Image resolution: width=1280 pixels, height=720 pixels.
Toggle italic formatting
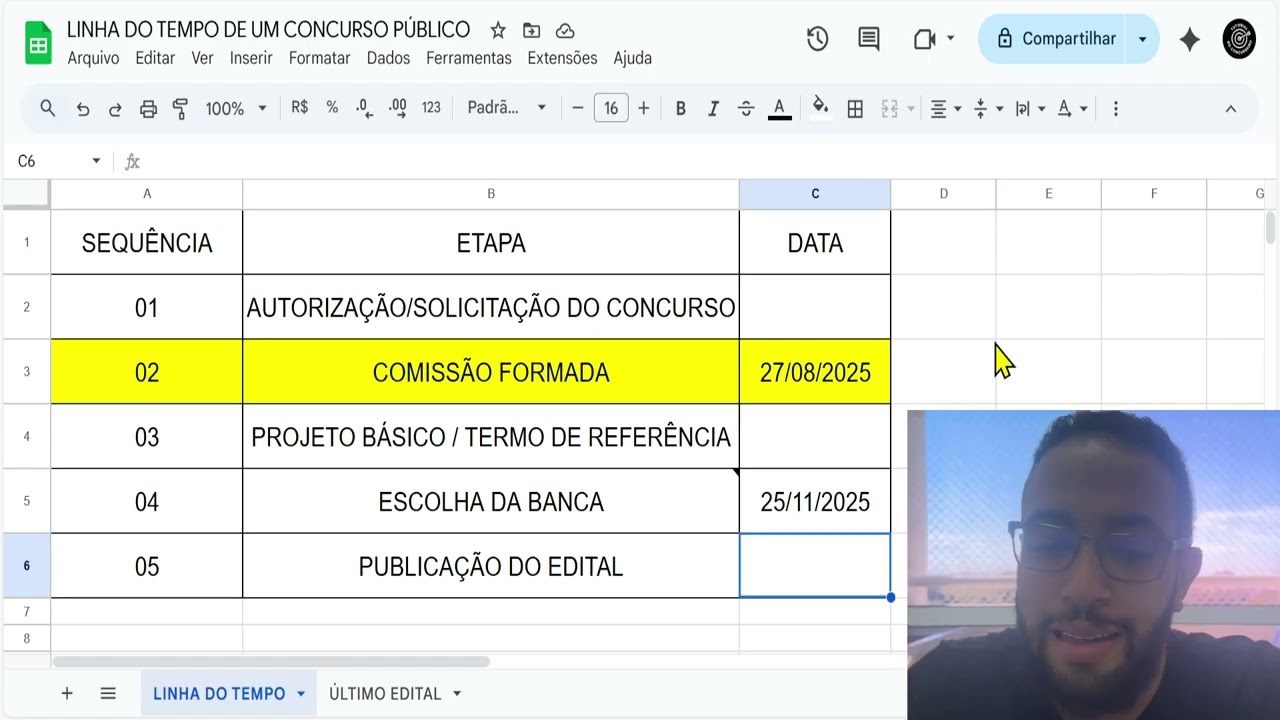pos(713,109)
